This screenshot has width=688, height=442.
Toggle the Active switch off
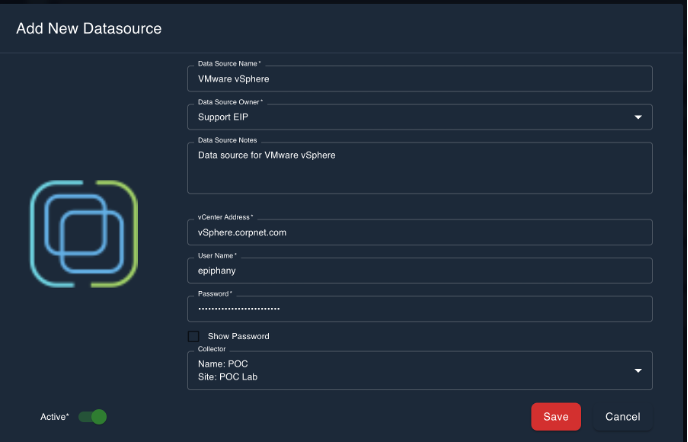click(x=93, y=416)
